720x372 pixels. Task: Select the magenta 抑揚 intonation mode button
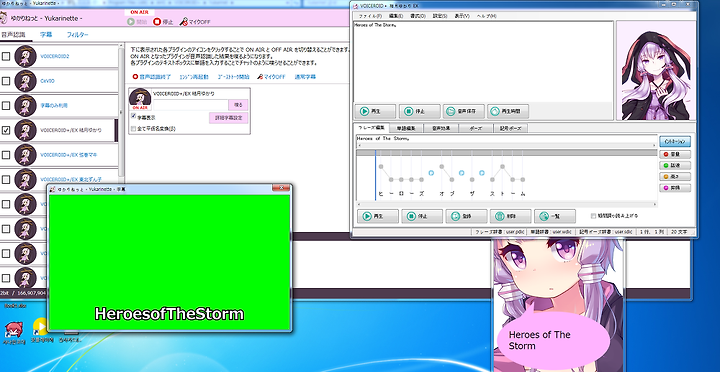pyautogui.click(x=675, y=188)
